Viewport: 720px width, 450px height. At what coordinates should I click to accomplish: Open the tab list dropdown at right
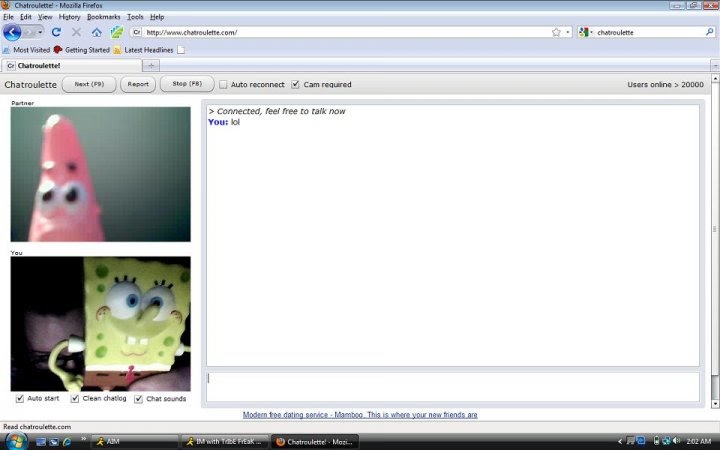click(715, 66)
